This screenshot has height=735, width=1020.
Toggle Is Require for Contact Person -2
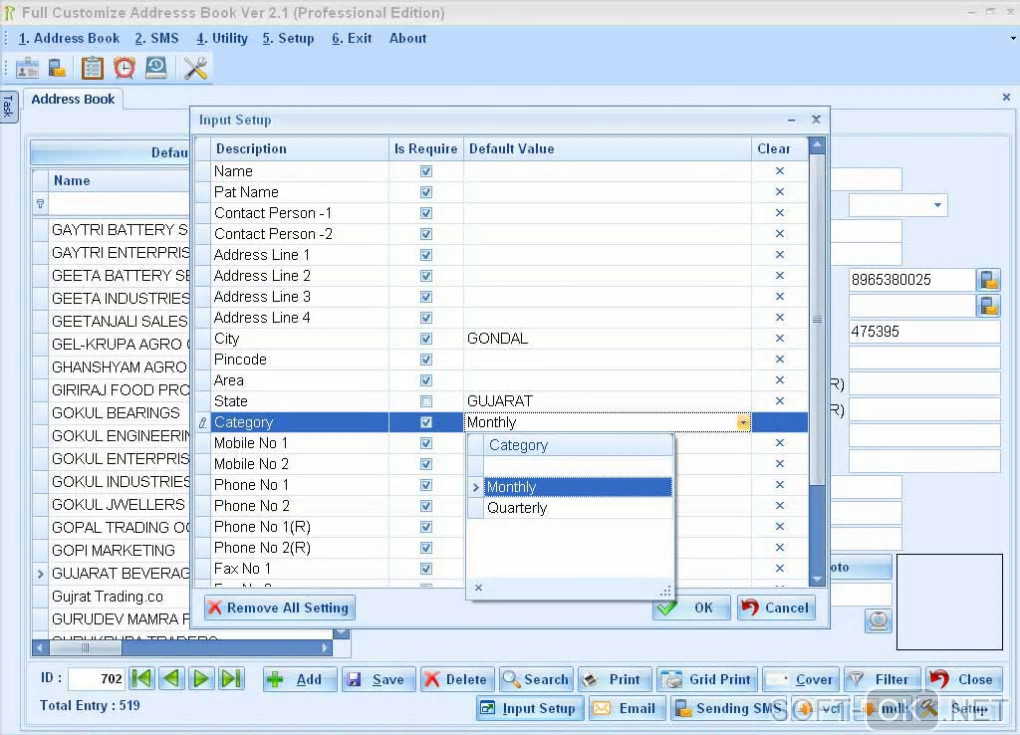click(x=426, y=234)
